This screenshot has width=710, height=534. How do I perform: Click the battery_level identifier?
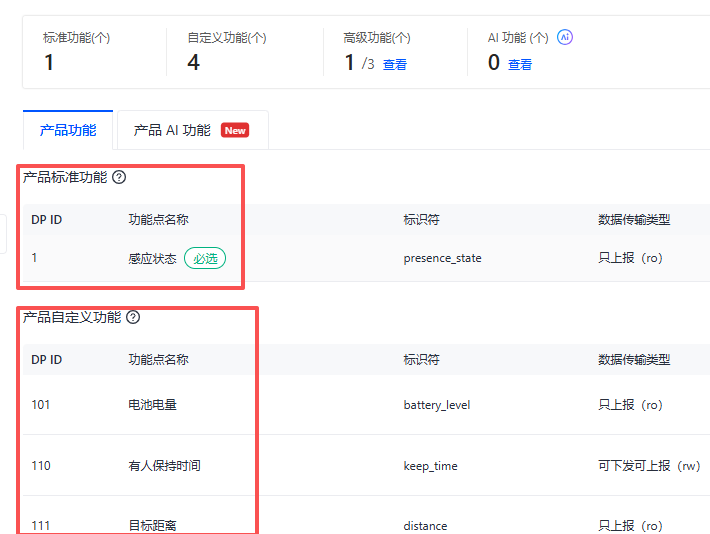coord(436,405)
